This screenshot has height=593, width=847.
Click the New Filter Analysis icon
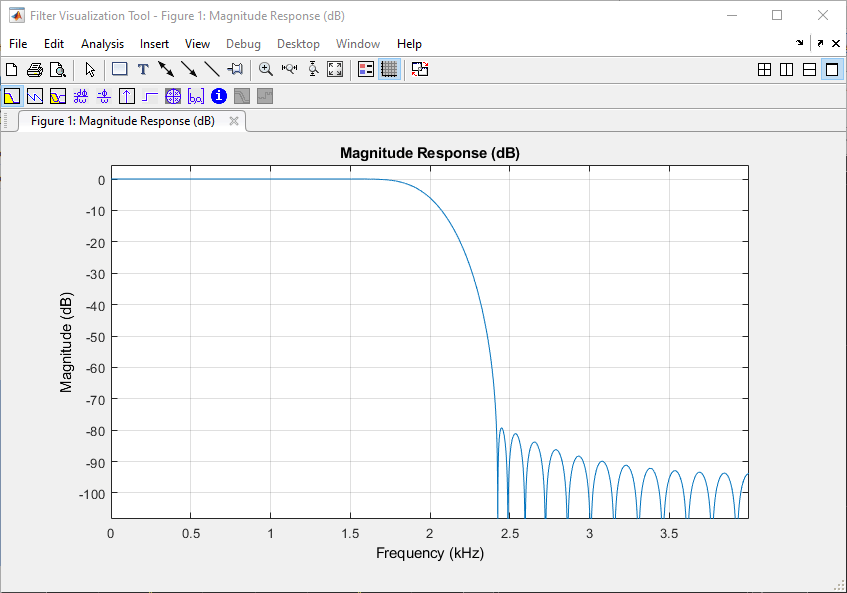(11, 70)
